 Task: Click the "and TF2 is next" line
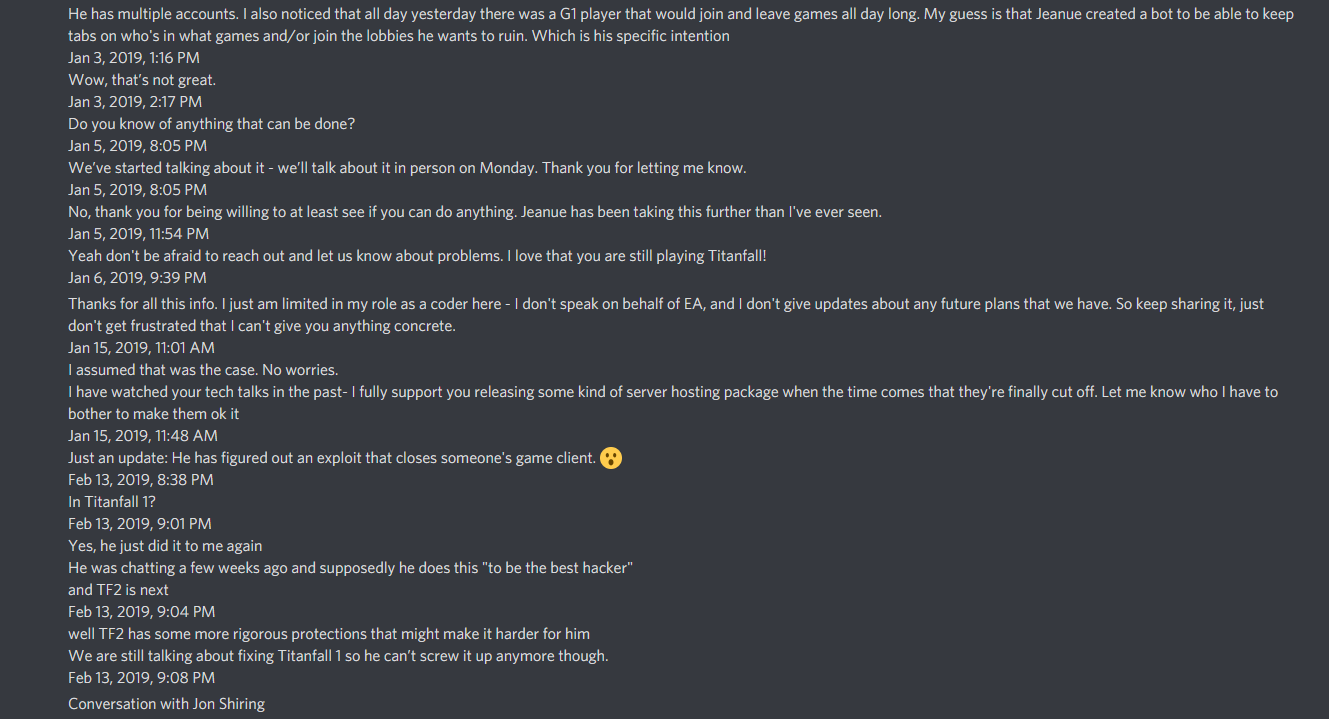point(118,590)
